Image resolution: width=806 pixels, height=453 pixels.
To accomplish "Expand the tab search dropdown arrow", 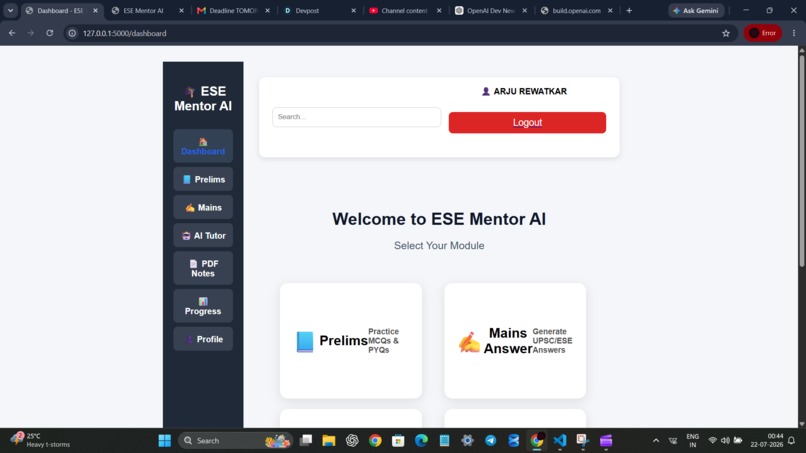I will tap(10, 10).
